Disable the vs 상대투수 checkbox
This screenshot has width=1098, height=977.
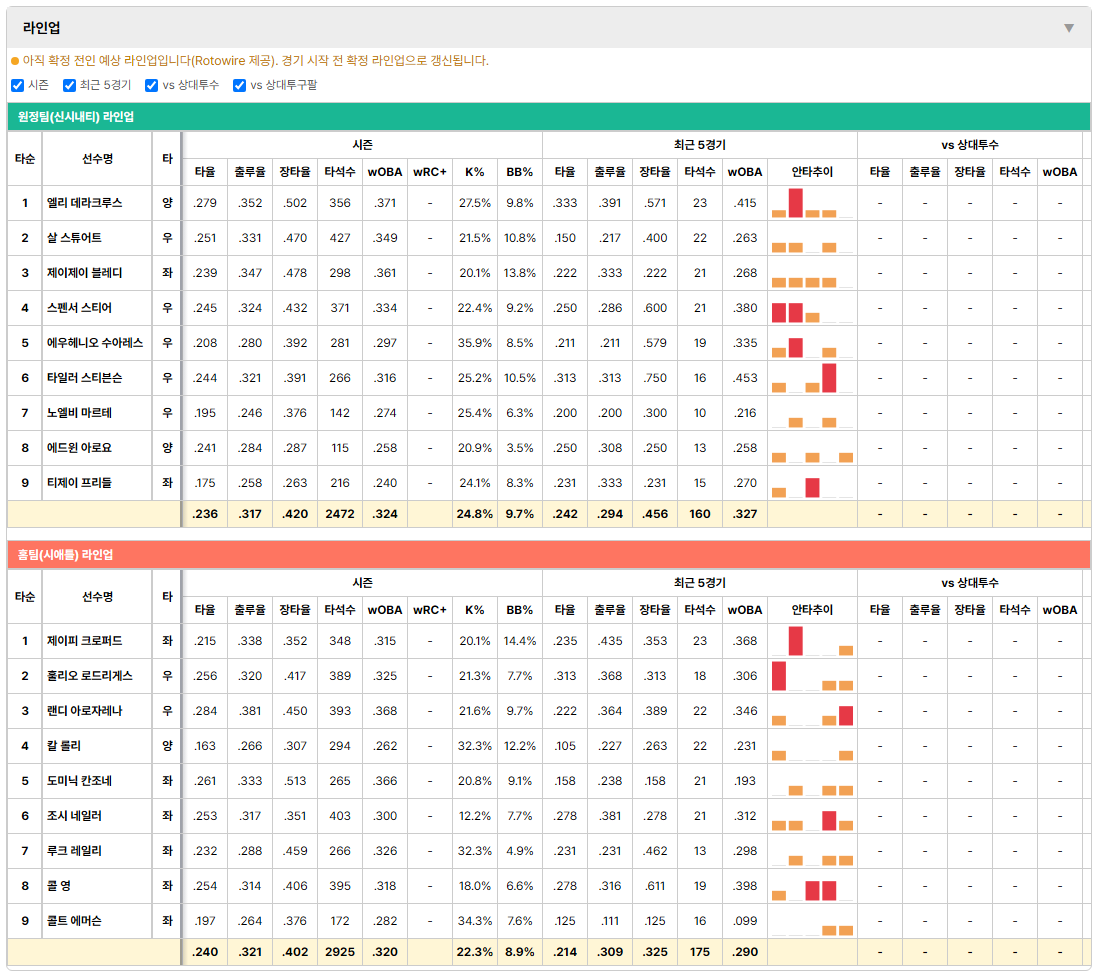coord(151,85)
